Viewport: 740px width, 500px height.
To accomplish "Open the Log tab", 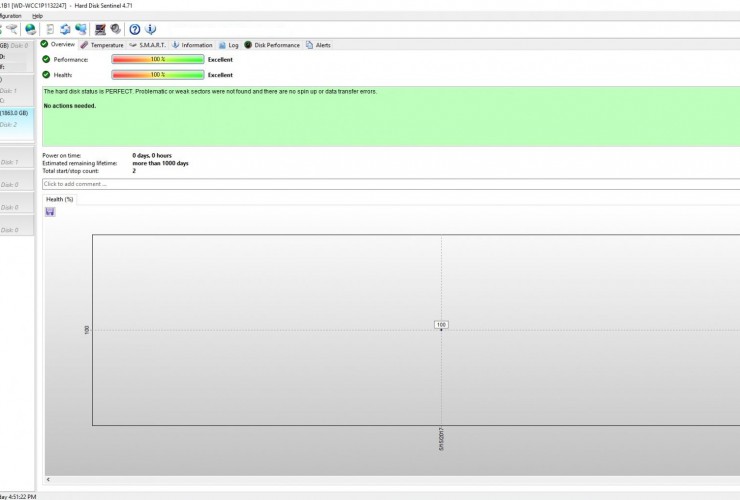I will [229, 45].
